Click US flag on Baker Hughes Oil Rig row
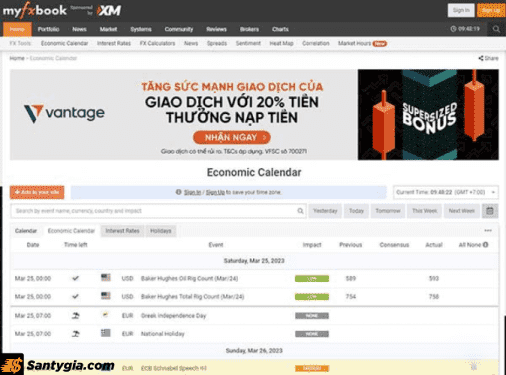The width and height of the screenshot is (506, 375). (106, 277)
